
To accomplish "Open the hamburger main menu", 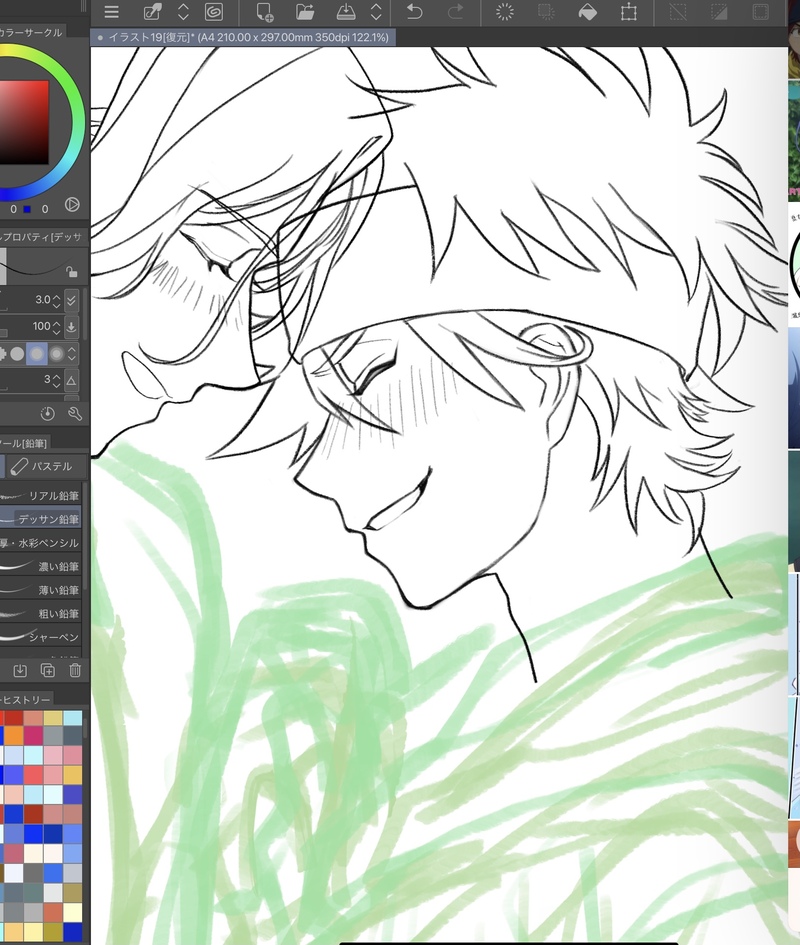I will 112,12.
